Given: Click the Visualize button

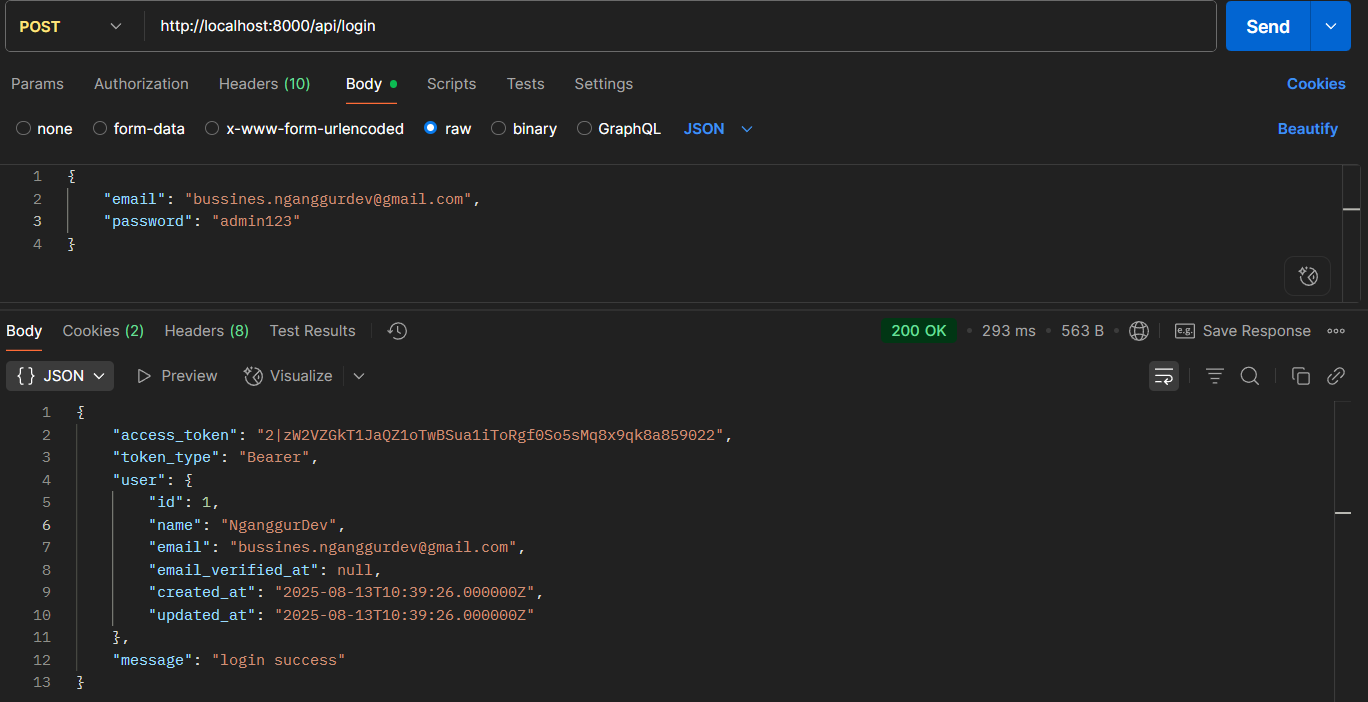Looking at the screenshot, I should pos(288,376).
